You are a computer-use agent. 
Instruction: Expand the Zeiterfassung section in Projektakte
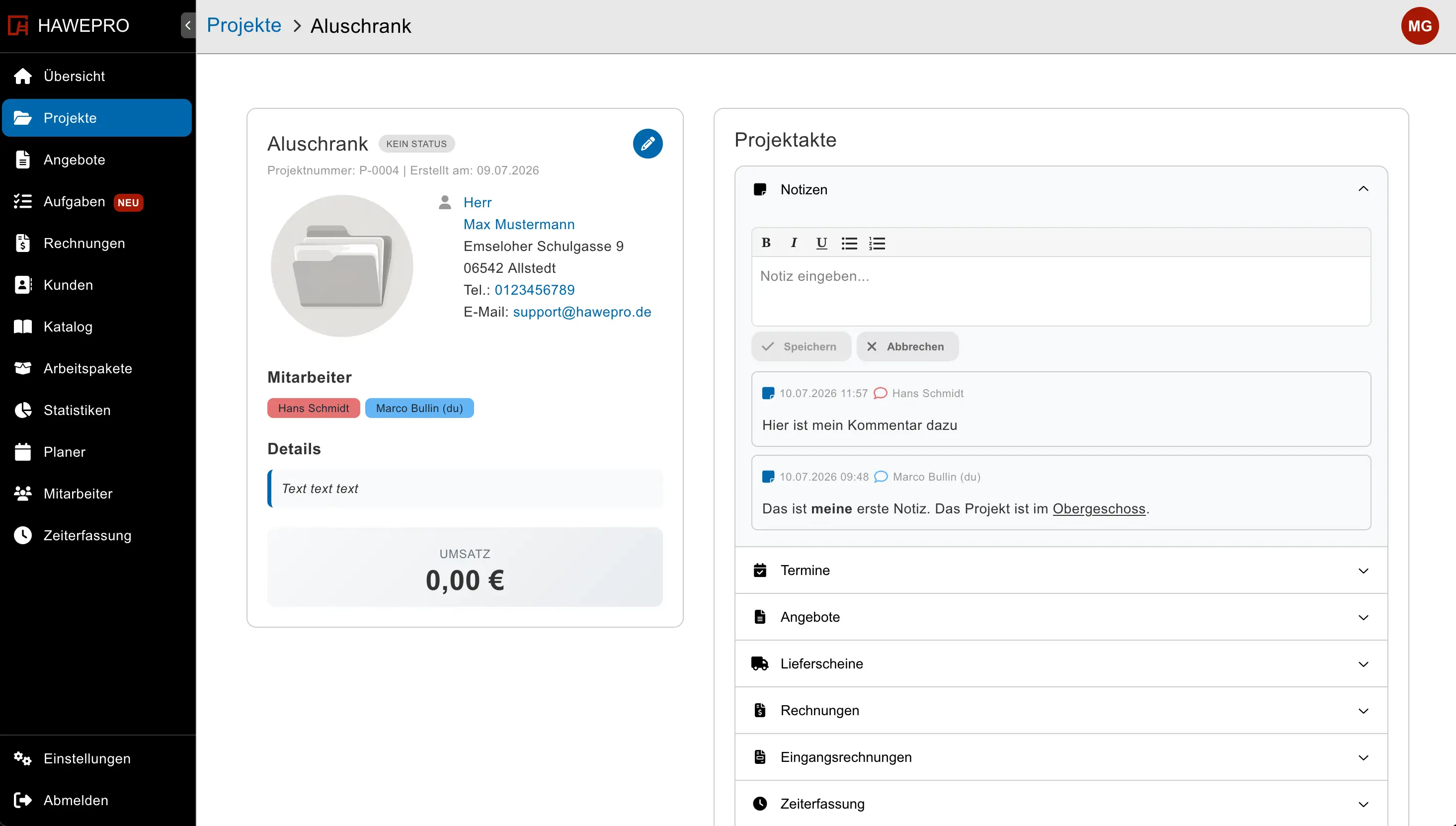click(1061, 804)
